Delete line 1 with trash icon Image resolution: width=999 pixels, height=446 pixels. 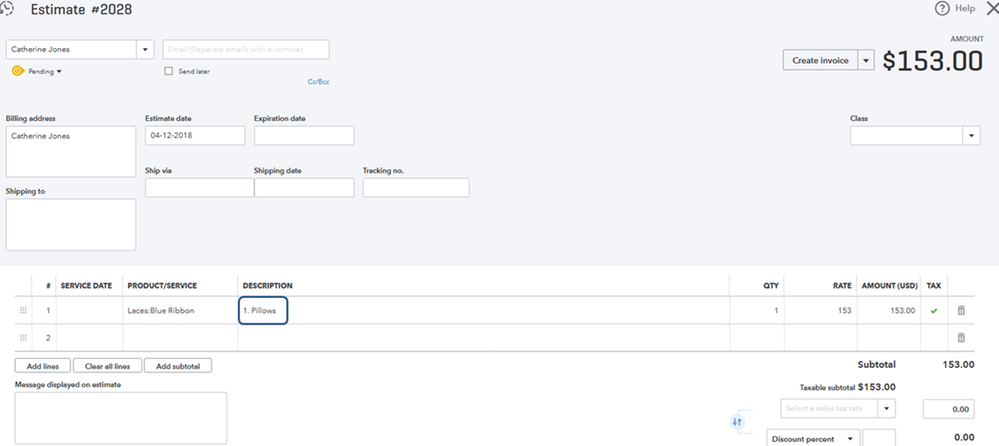pos(961,310)
